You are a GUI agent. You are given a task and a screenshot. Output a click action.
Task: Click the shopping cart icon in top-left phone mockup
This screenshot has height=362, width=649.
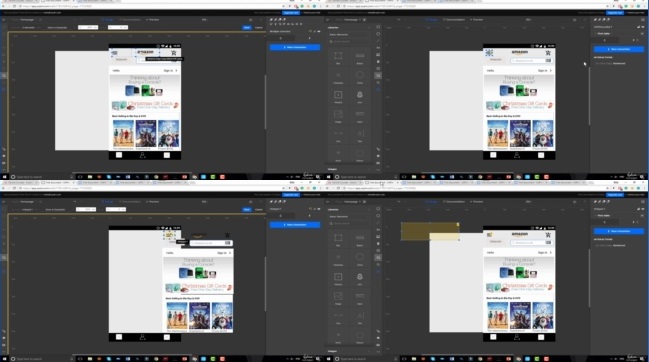[x=173, y=53]
